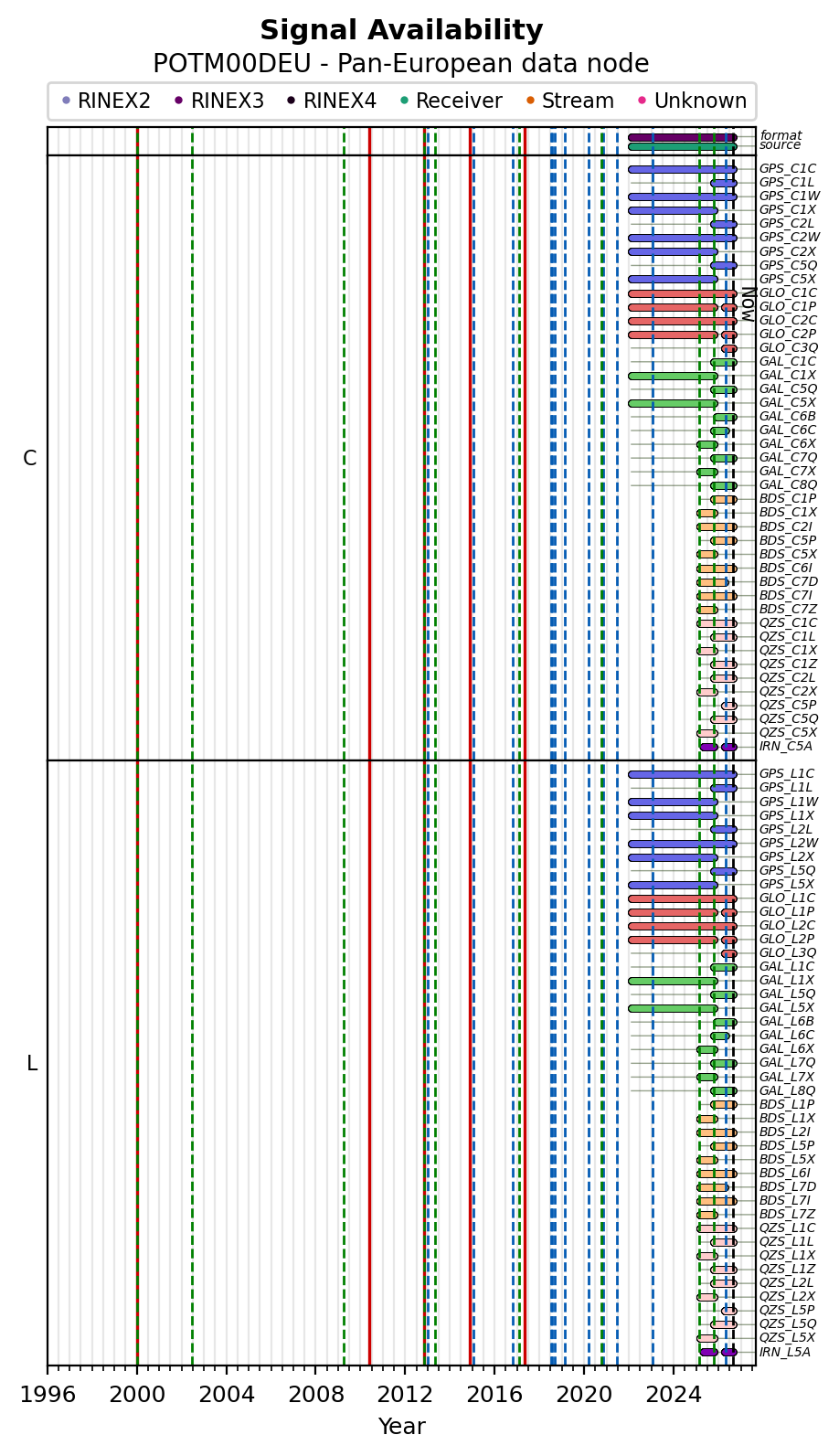Click the GPS_C2L row label
Image resolution: width=839 pixels, height=1456 pixels.
(787, 224)
